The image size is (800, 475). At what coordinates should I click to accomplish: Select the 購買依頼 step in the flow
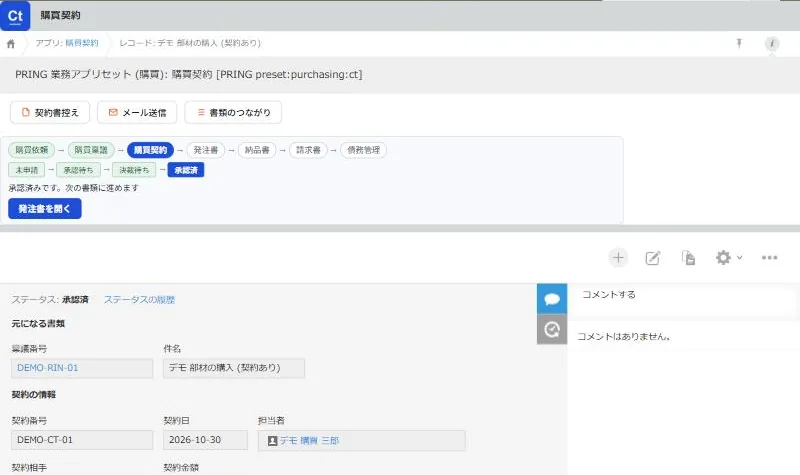[x=32, y=150]
